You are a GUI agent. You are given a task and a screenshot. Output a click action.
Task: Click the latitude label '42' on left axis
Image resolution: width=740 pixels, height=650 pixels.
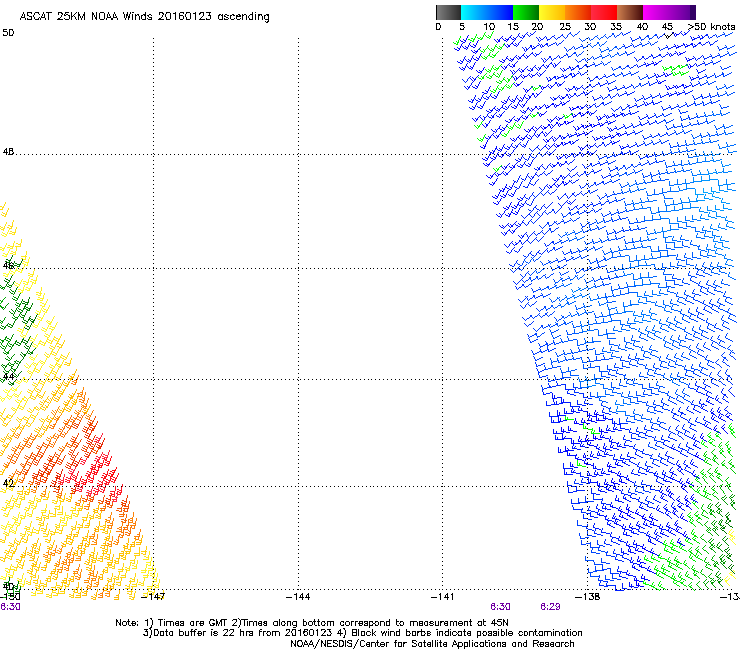point(8,483)
